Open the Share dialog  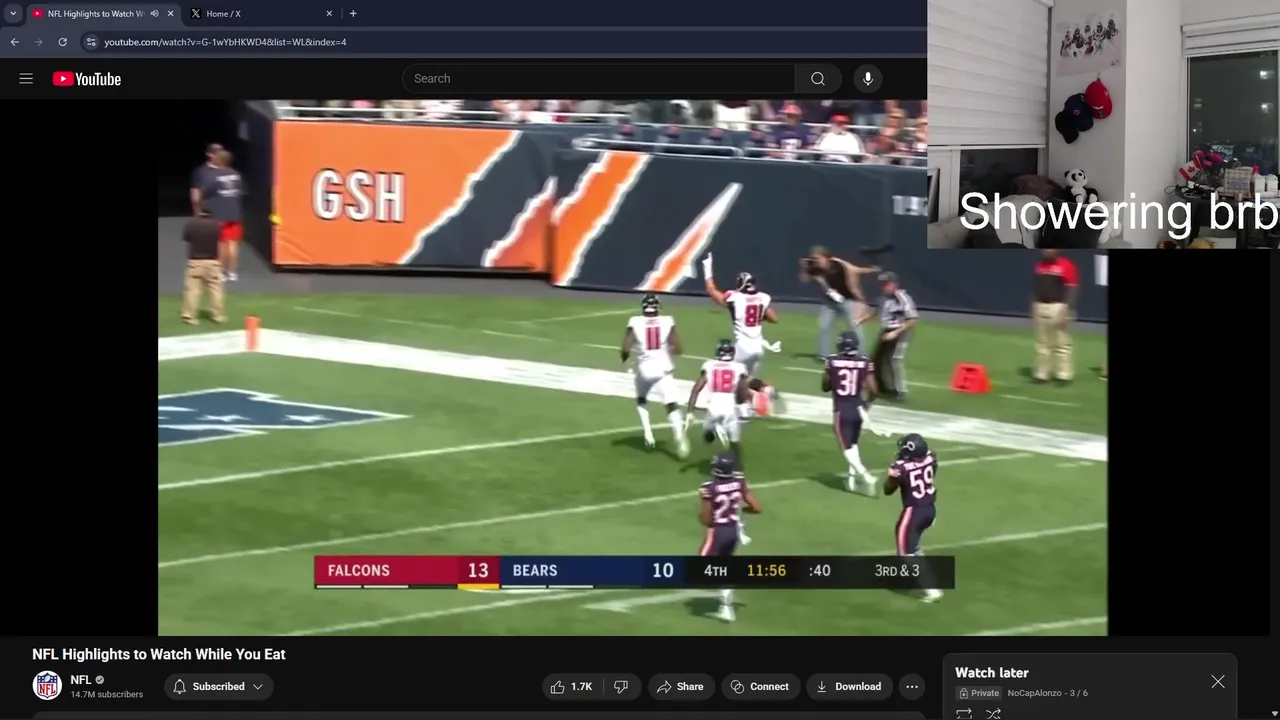pyautogui.click(x=680, y=687)
